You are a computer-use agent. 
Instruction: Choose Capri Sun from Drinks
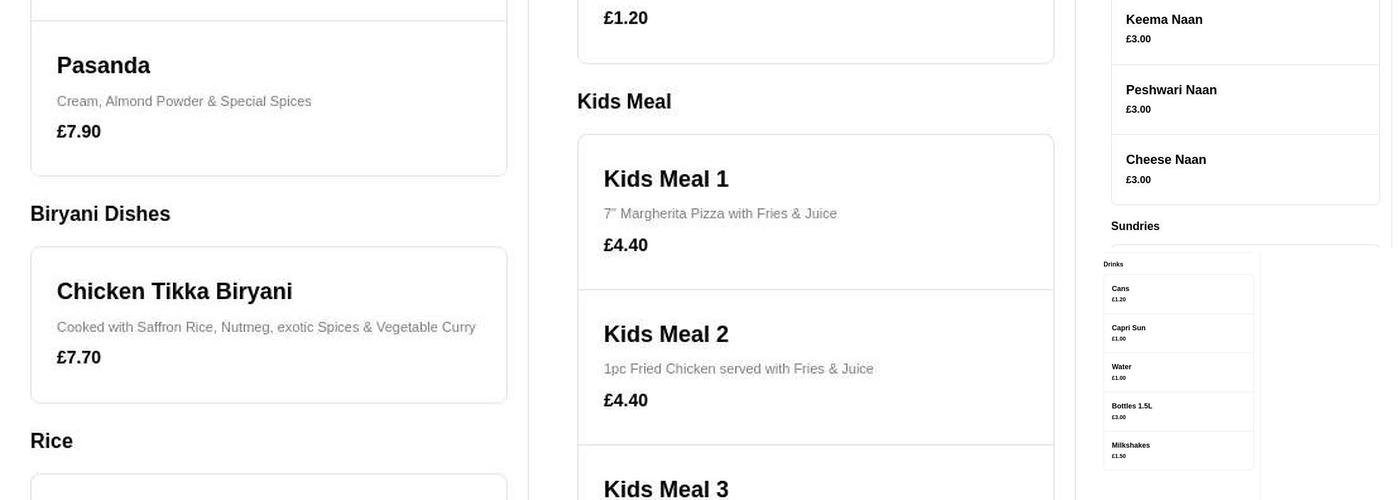[x=1177, y=332]
